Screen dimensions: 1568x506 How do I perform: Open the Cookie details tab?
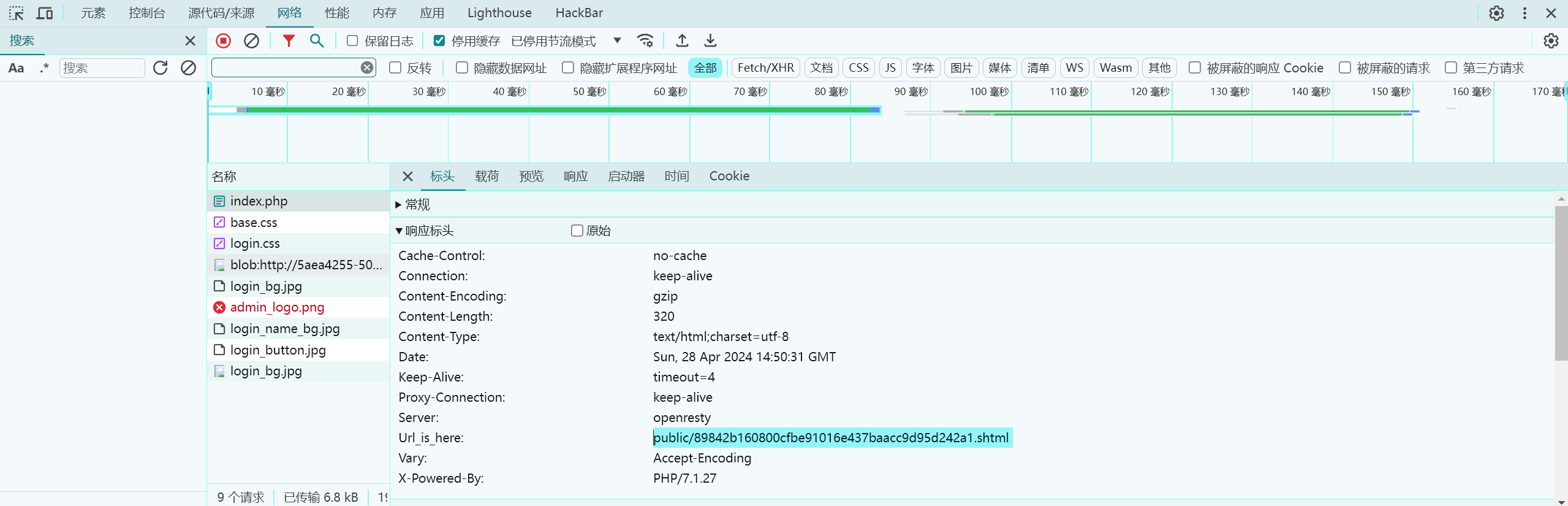(729, 177)
